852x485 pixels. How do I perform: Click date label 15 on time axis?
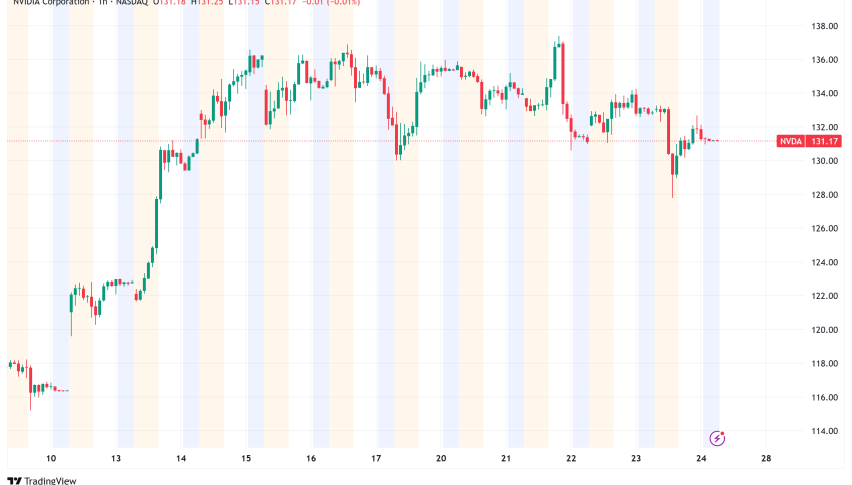point(246,459)
